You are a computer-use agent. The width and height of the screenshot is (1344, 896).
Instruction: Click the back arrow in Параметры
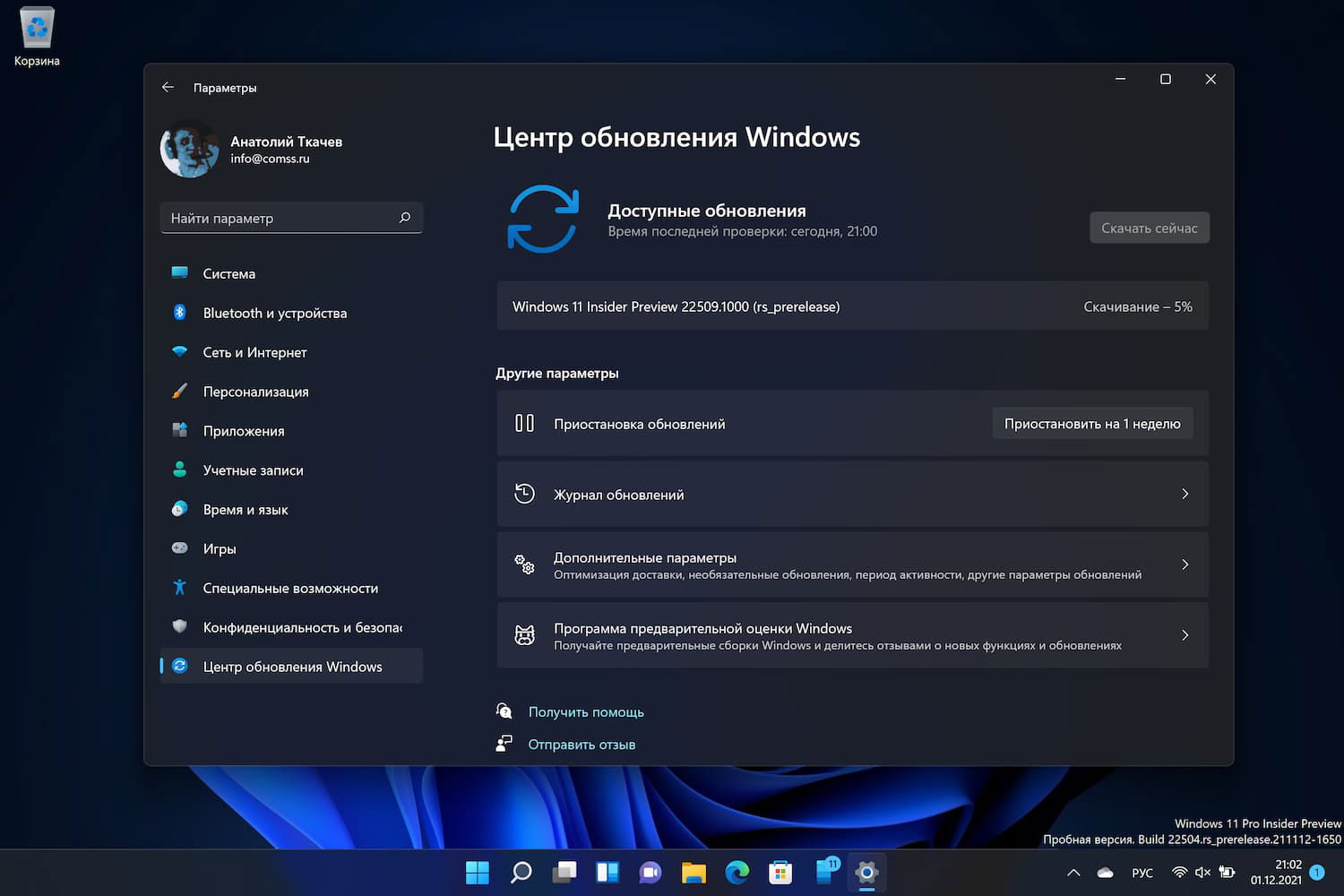[x=168, y=87]
